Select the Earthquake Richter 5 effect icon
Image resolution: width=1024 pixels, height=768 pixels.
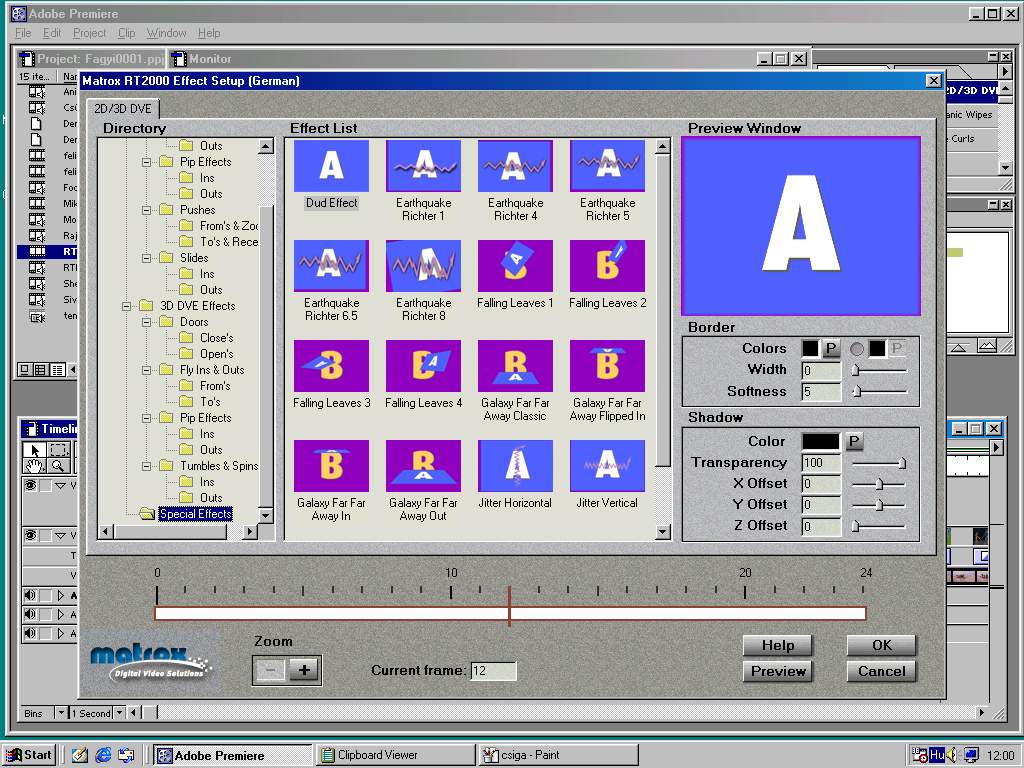point(607,166)
